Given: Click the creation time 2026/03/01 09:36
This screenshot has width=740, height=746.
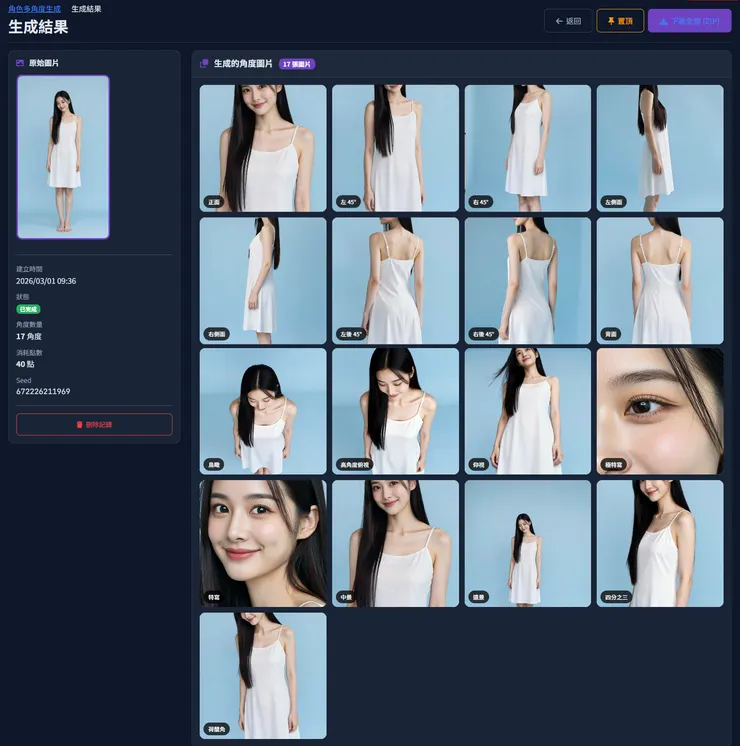Looking at the screenshot, I should [46, 281].
